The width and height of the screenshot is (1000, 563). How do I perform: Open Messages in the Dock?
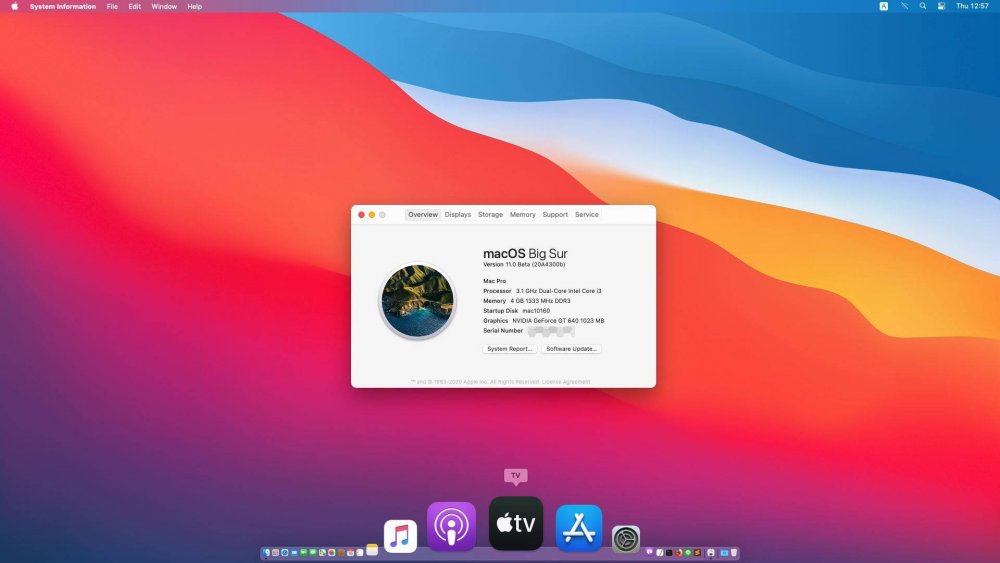tap(312, 552)
